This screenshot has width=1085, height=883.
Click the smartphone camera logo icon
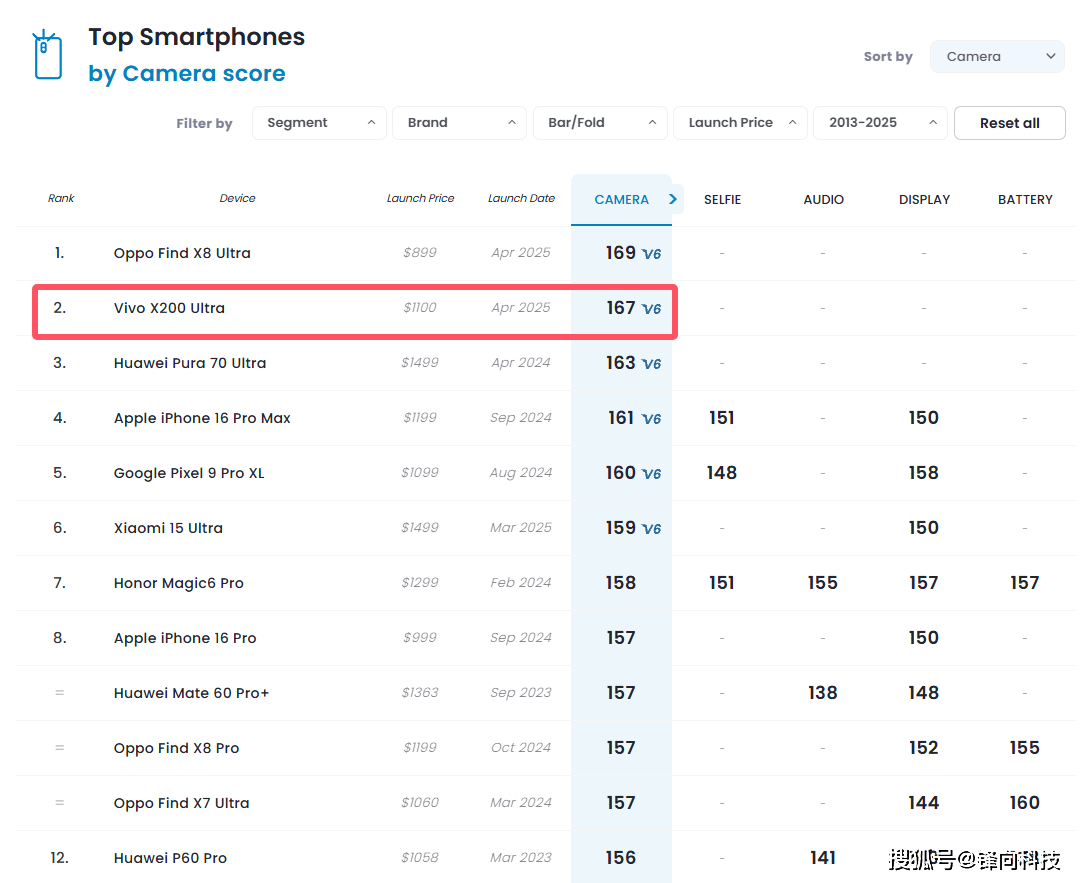[x=48, y=55]
